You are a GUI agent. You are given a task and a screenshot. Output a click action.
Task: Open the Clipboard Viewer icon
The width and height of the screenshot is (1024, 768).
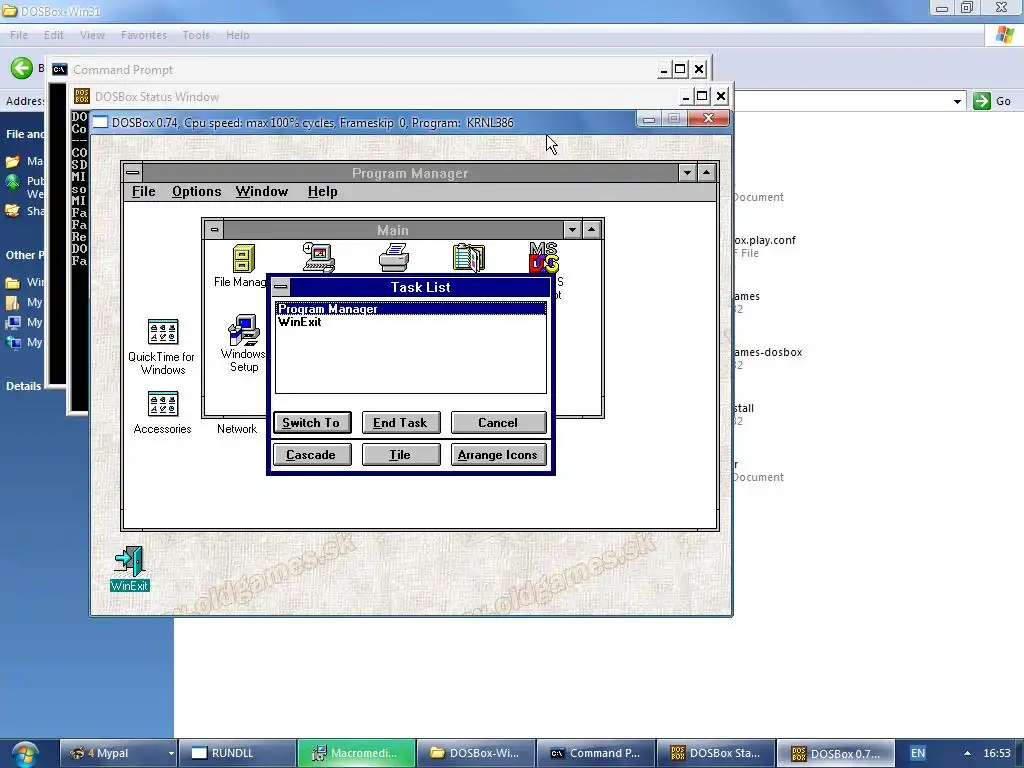click(x=469, y=257)
